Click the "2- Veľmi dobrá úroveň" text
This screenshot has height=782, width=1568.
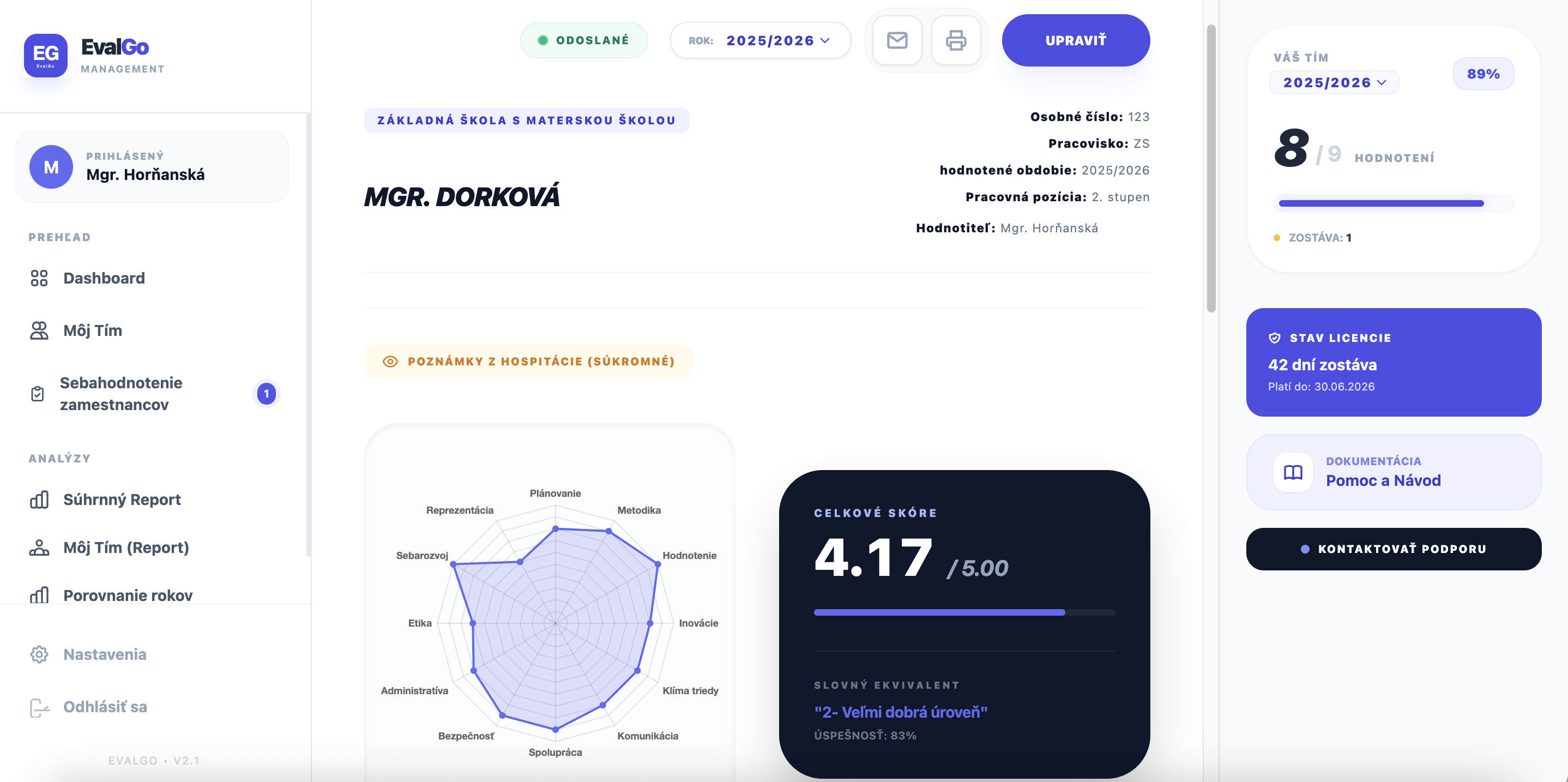(x=901, y=712)
